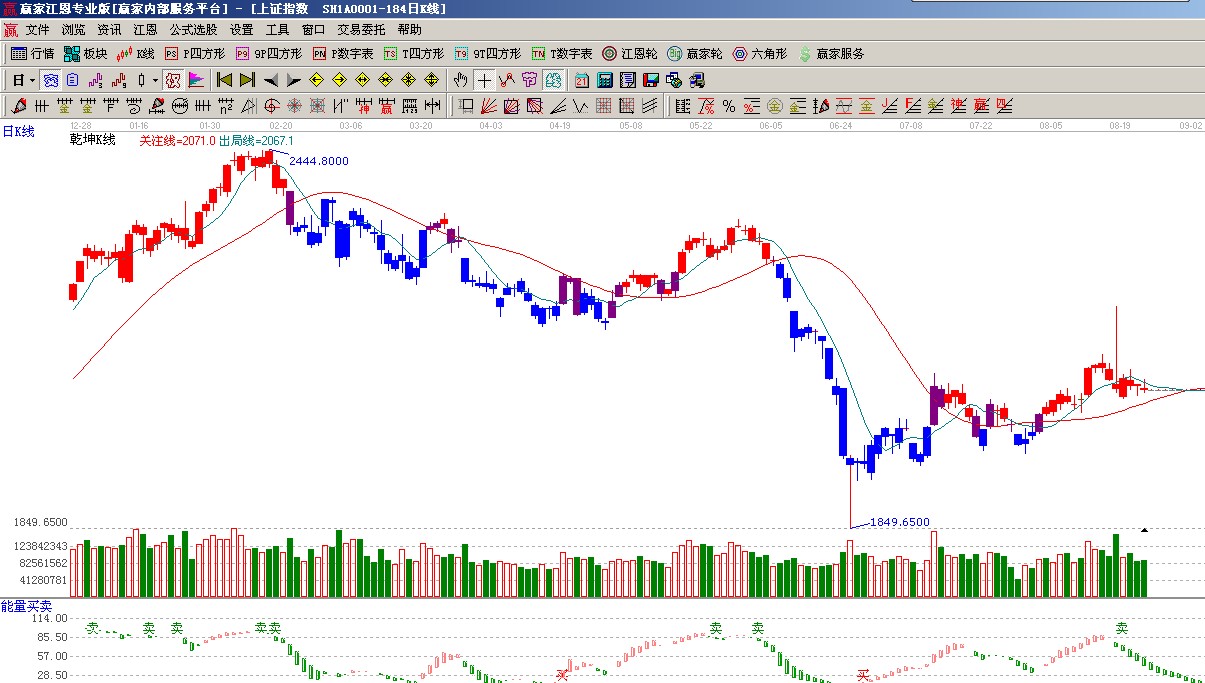Click the 行情 quotes button
The image size is (1205, 683).
click(33, 54)
